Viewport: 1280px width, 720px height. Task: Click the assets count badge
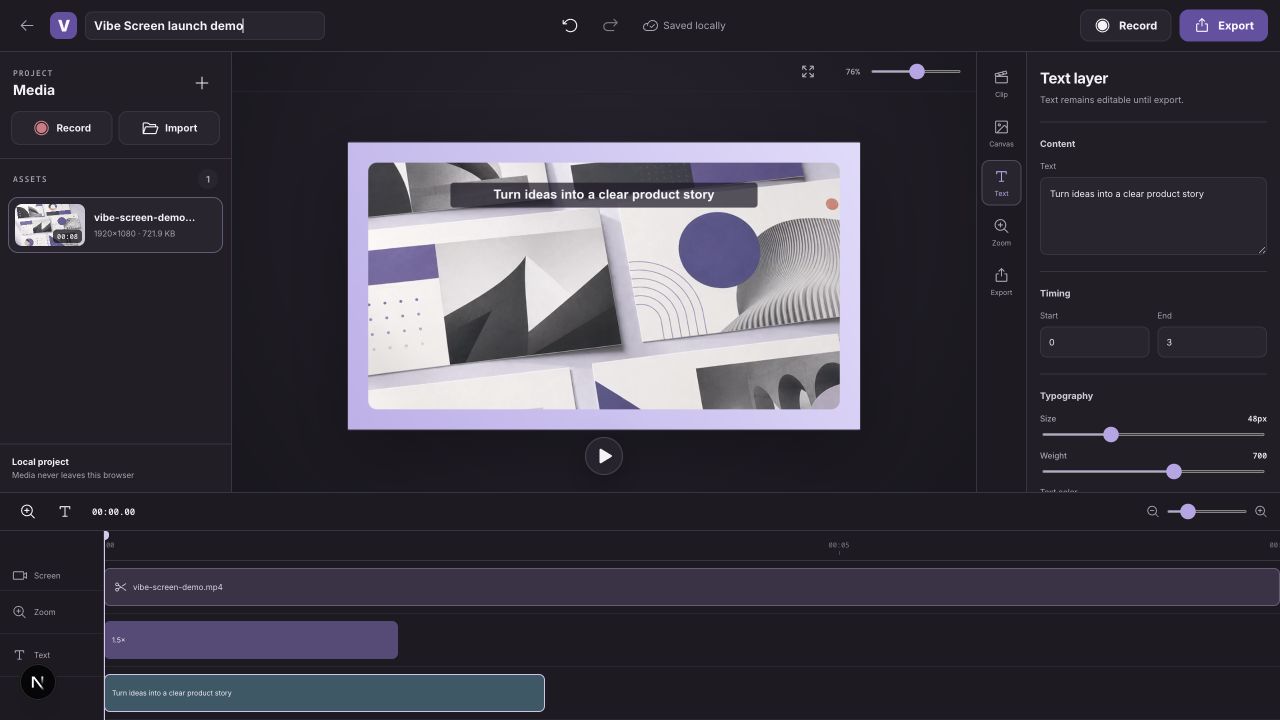click(x=208, y=180)
